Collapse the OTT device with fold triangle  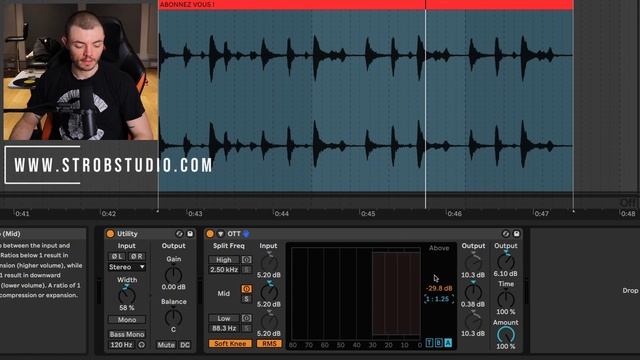(x=221, y=234)
